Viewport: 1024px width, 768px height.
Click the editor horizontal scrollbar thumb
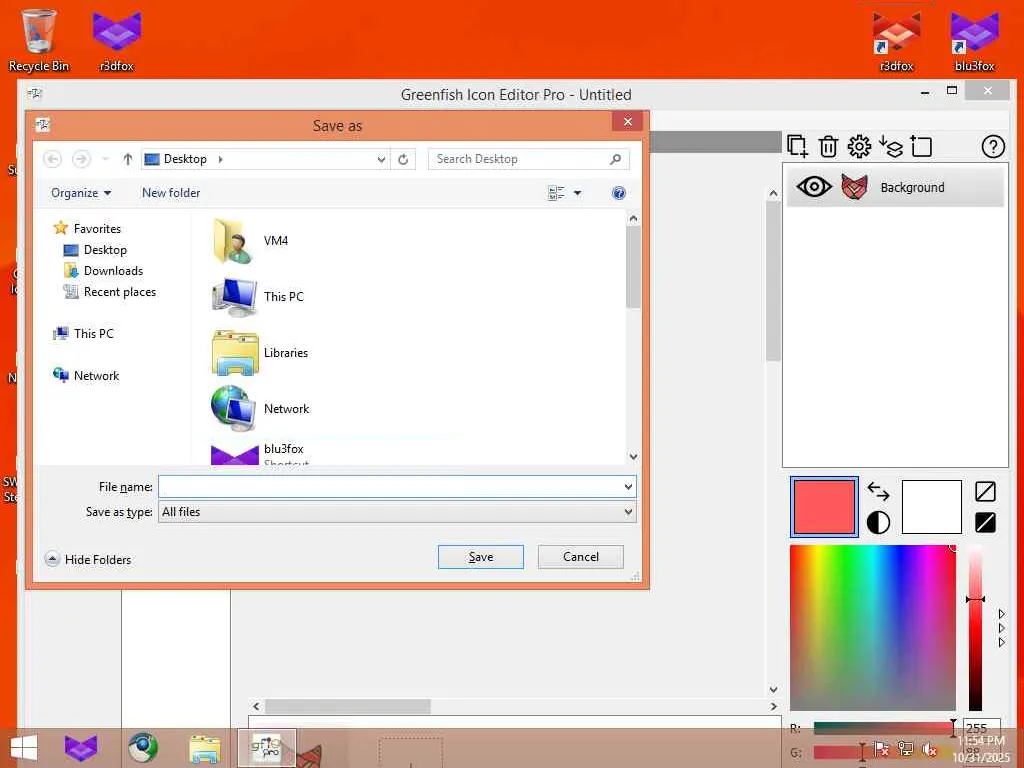pos(347,707)
